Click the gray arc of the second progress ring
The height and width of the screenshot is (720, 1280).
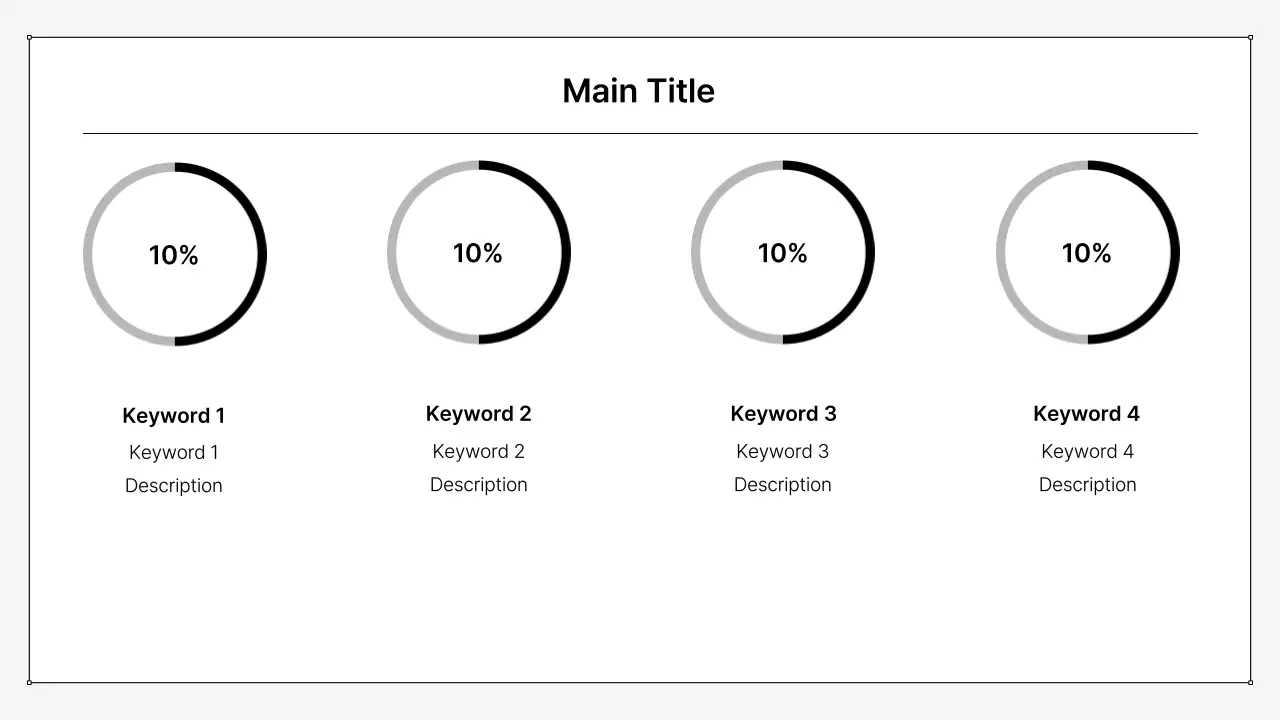(392, 252)
